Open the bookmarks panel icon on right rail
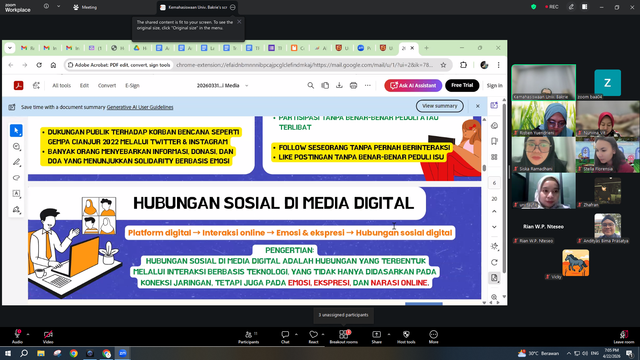This screenshot has width=640, height=360. [x=494, y=141]
